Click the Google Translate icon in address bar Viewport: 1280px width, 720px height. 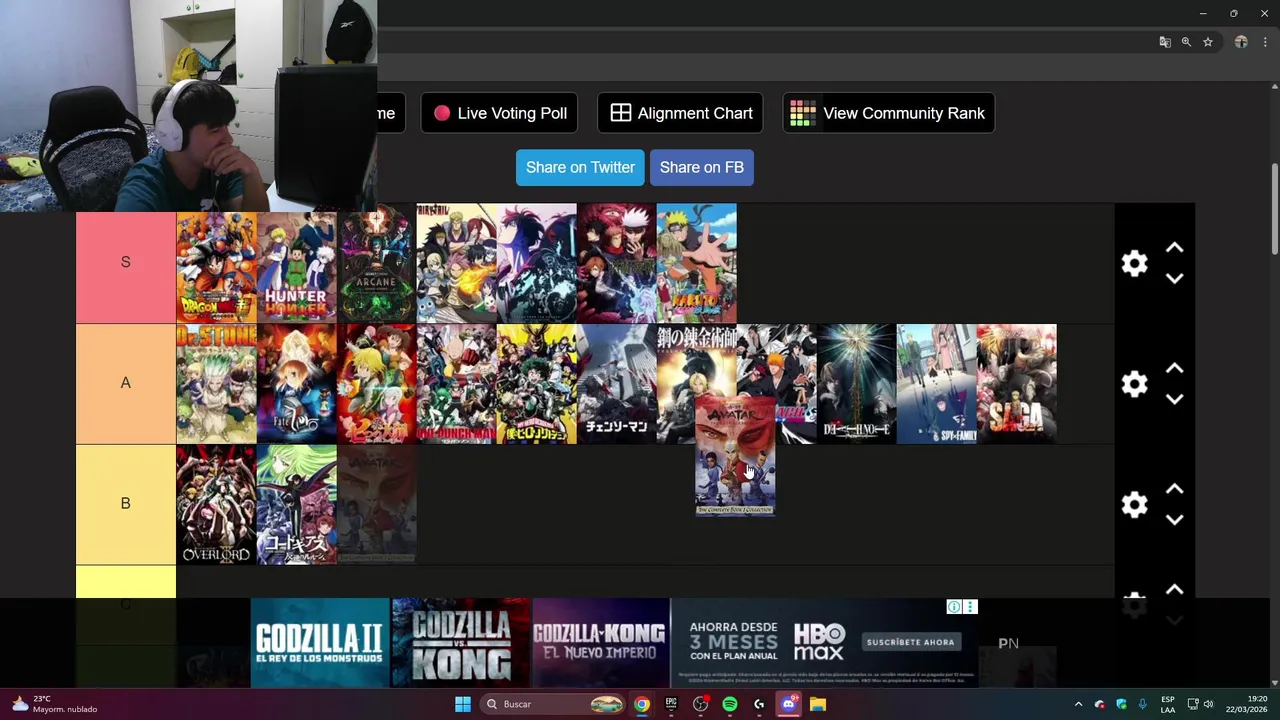coord(1165,42)
